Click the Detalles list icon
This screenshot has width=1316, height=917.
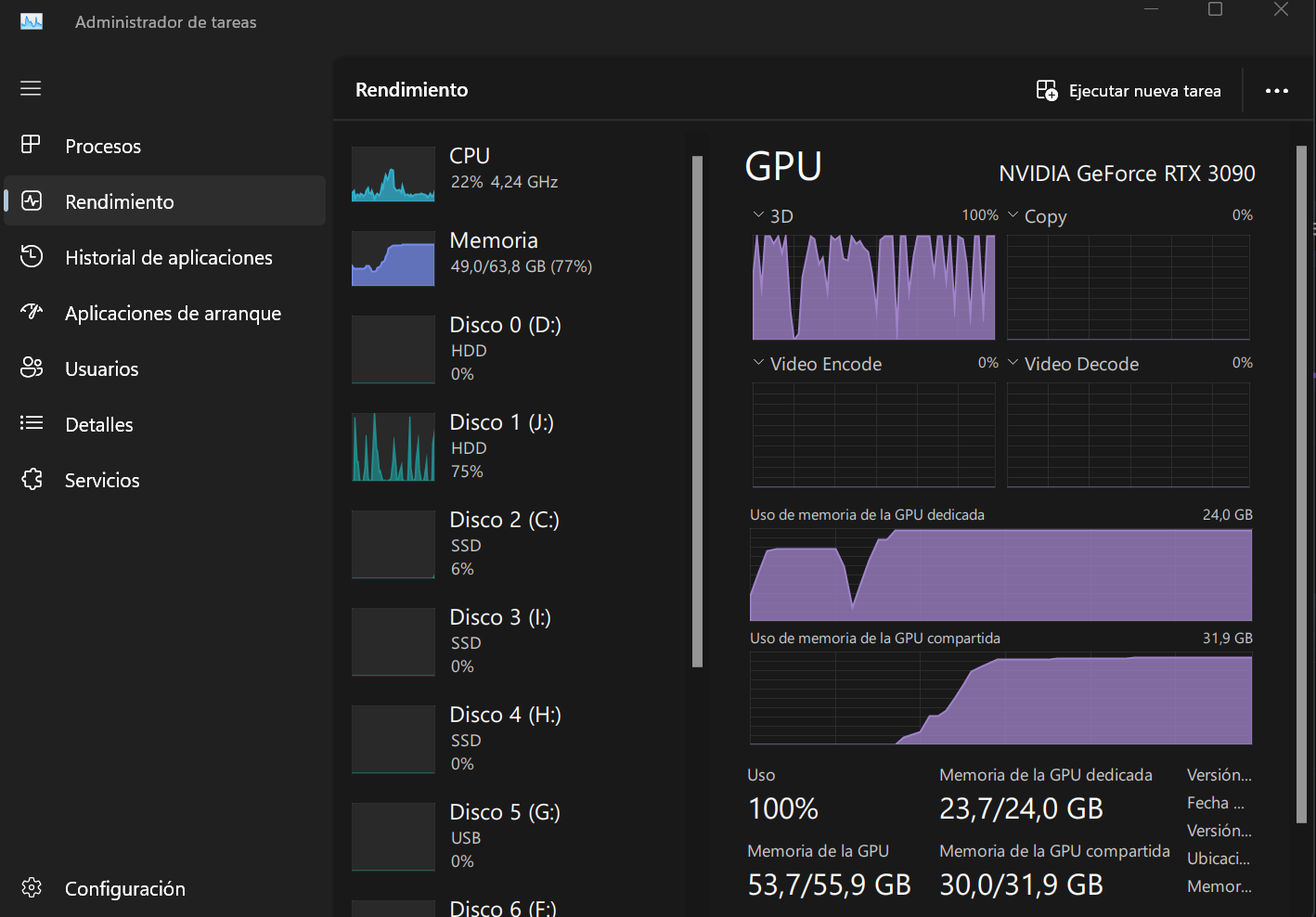(x=32, y=423)
